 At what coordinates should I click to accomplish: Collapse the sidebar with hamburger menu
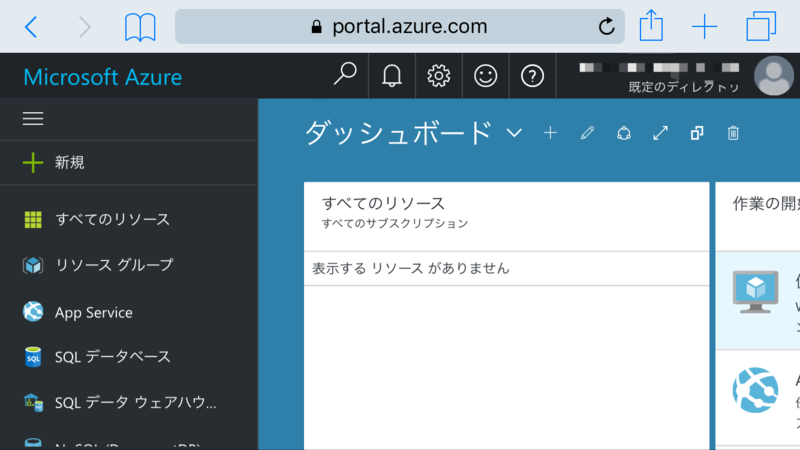[x=33, y=118]
